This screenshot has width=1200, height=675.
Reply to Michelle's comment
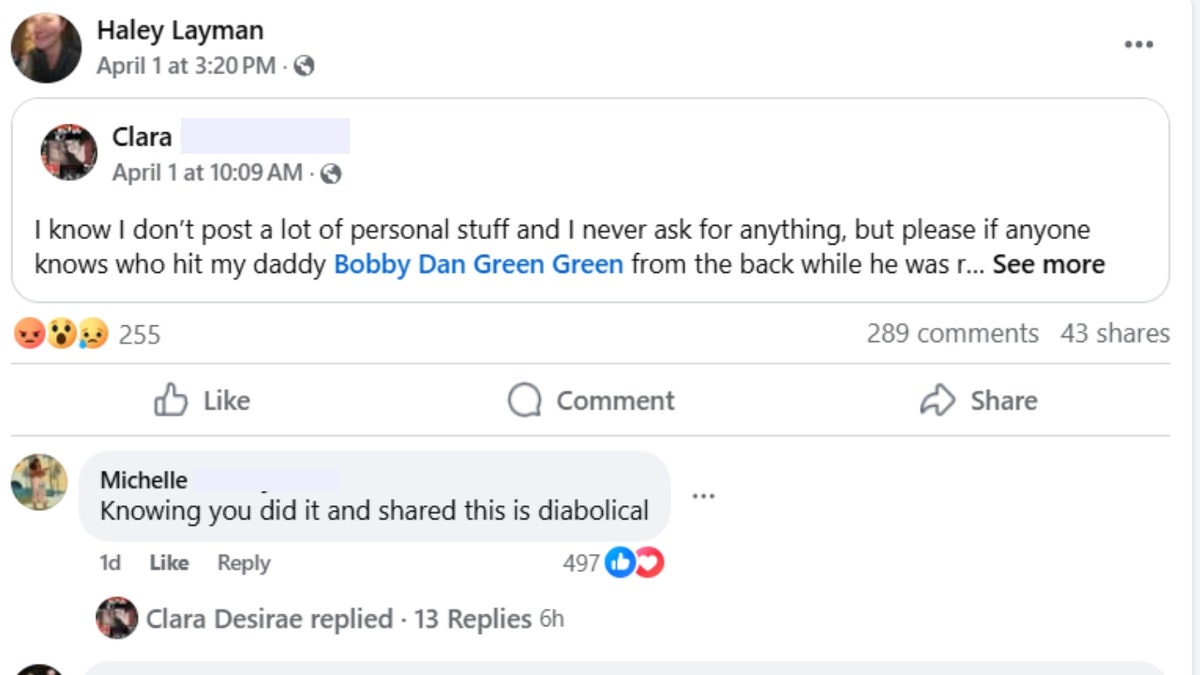[244, 563]
